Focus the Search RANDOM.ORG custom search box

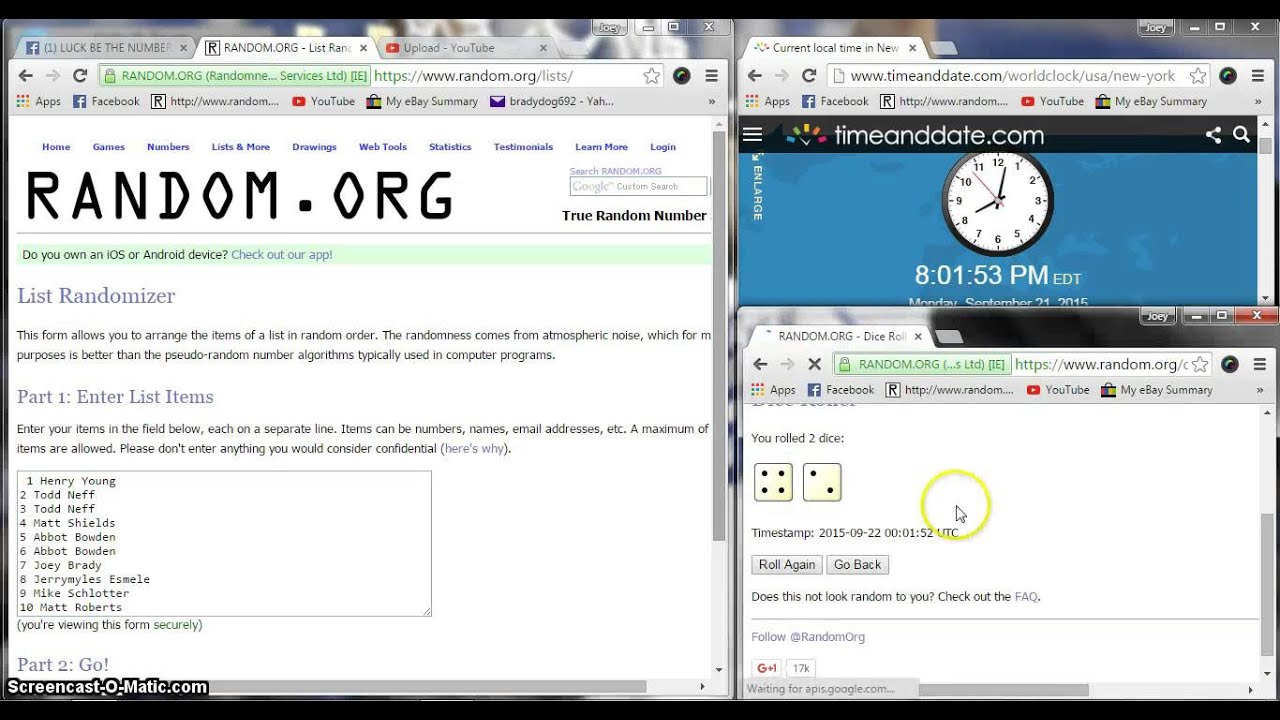point(638,186)
